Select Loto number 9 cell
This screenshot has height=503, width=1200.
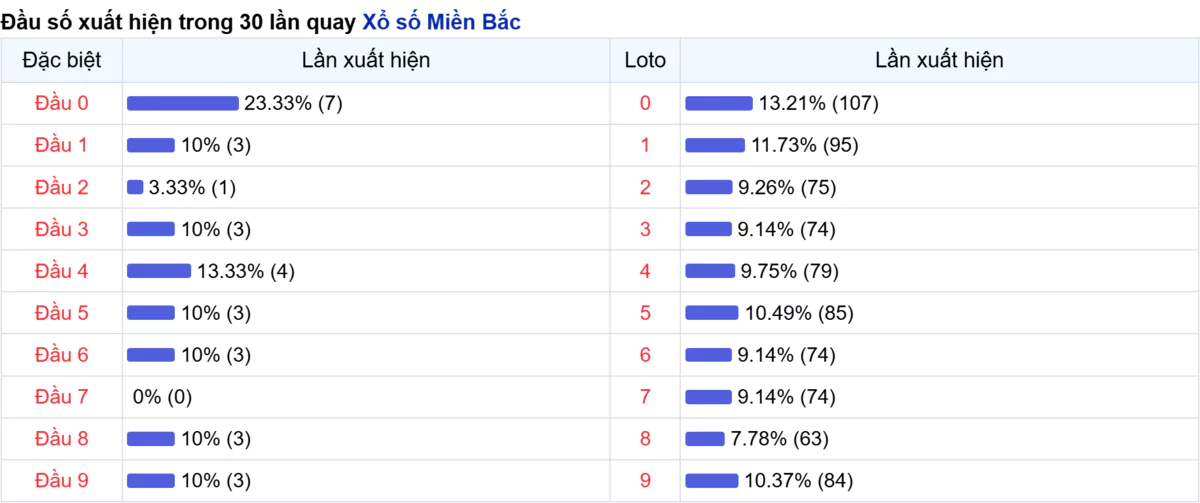(x=645, y=481)
